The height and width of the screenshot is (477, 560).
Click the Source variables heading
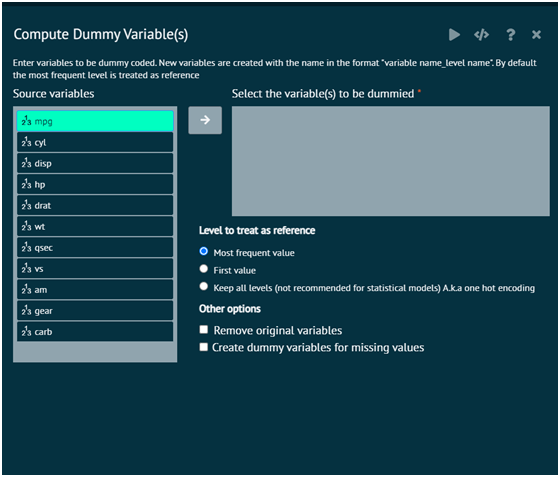point(54,94)
